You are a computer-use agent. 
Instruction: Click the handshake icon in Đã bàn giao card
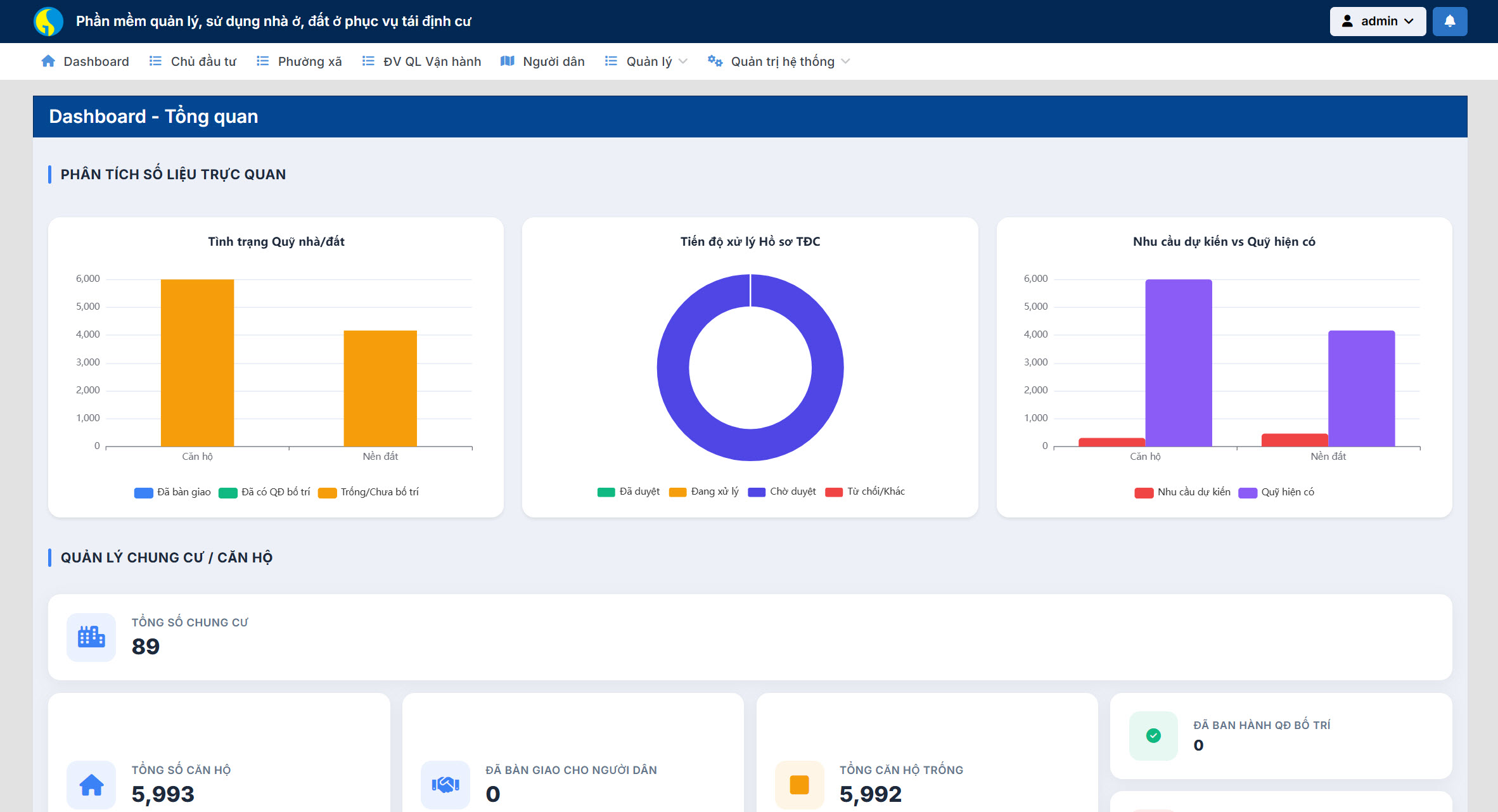pos(445,785)
